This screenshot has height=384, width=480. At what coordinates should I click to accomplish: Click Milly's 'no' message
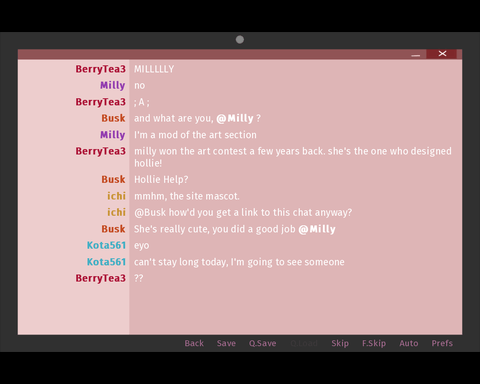(139, 86)
